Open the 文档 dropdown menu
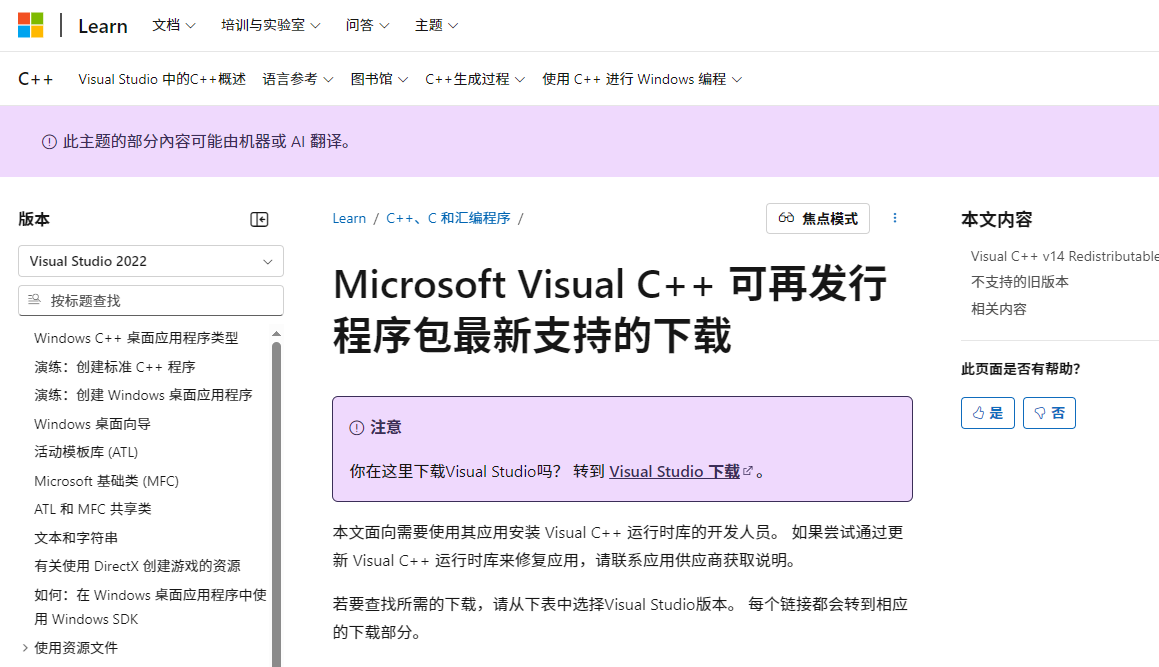 [x=174, y=25]
